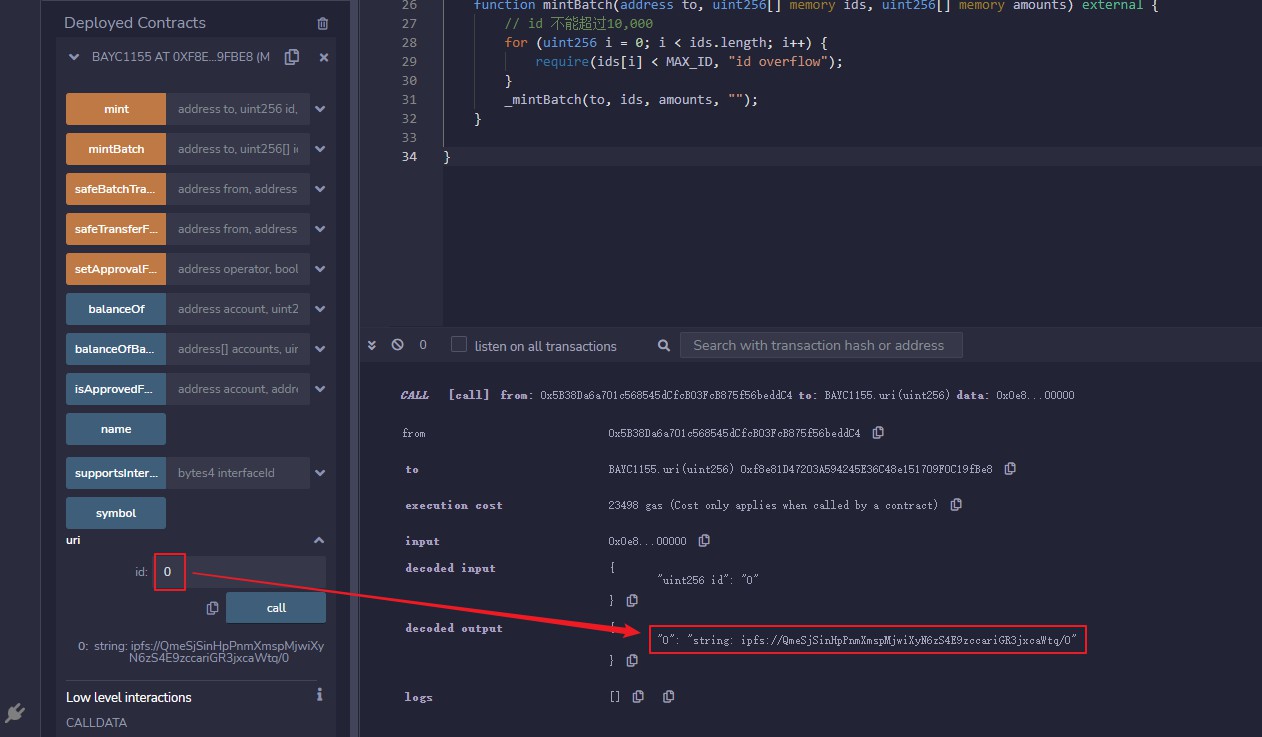The image size is (1262, 737).
Task: Click the orange mint function button
Action: click(x=116, y=109)
